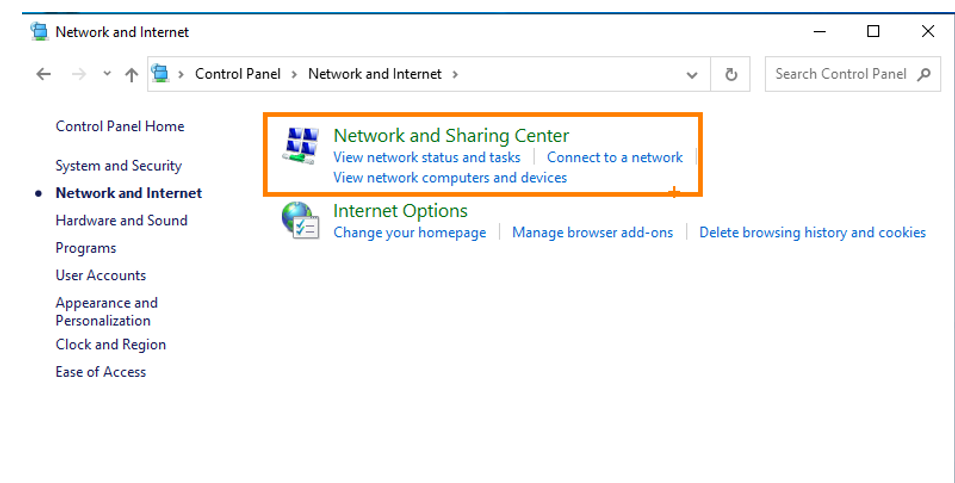Screen dimensions: 955x483
Task: Expand the address bar history dropdown
Action: click(x=692, y=74)
